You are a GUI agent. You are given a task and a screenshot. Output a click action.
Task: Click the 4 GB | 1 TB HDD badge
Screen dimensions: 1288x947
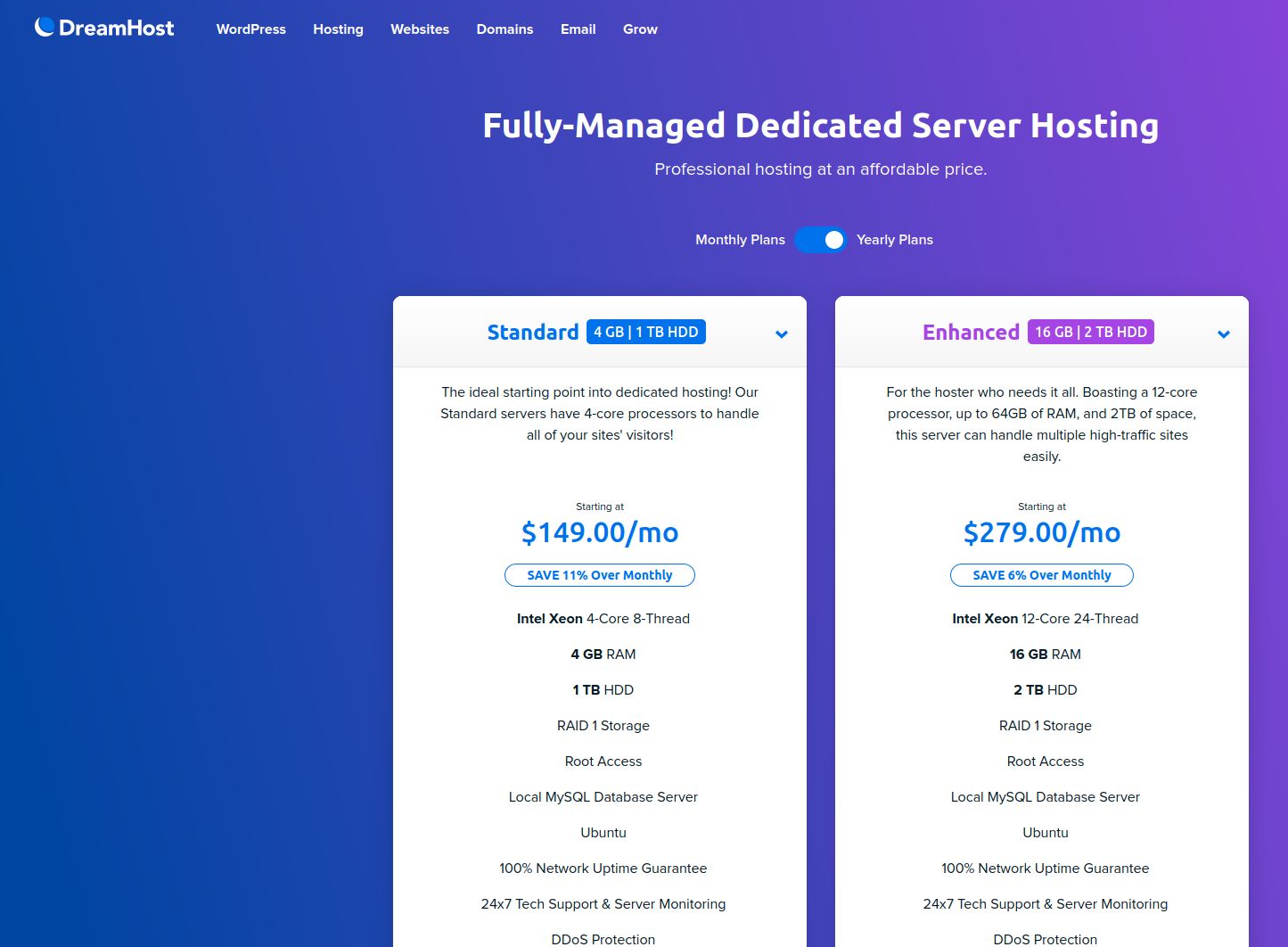pos(646,331)
